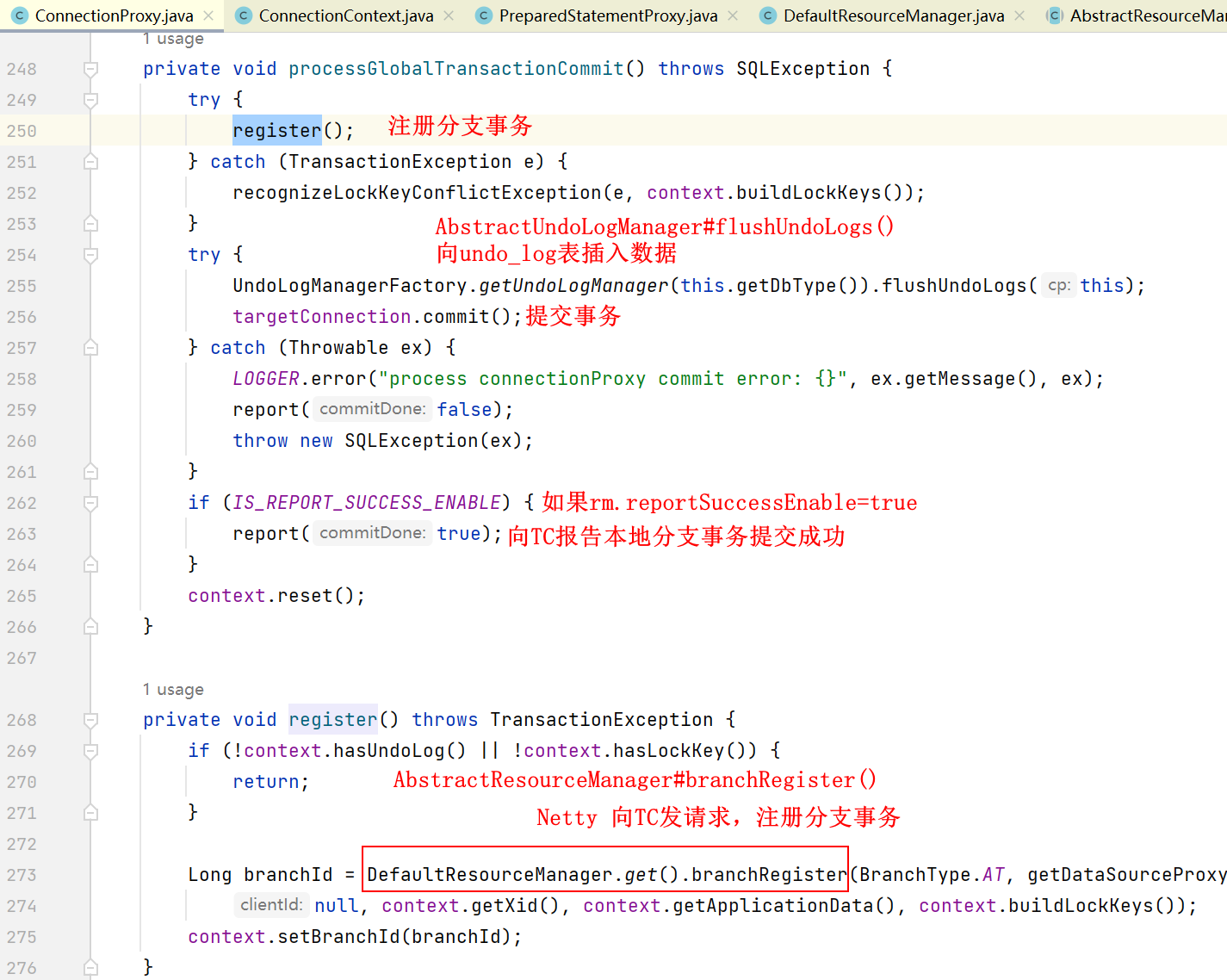1227x980 pixels.
Task: Click the register method name on line 268
Action: (x=333, y=720)
